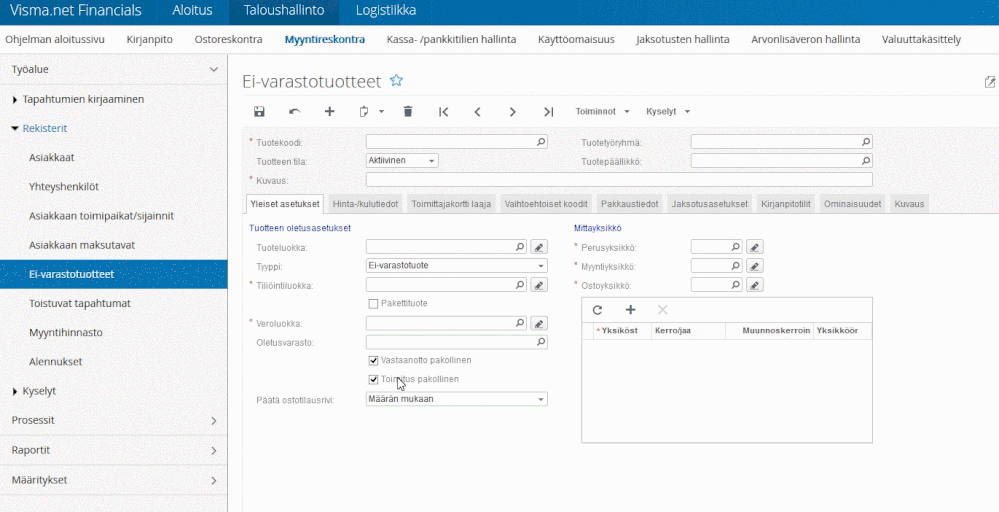Click the pencil edit icon next to Tuoteluokka

tap(538, 246)
